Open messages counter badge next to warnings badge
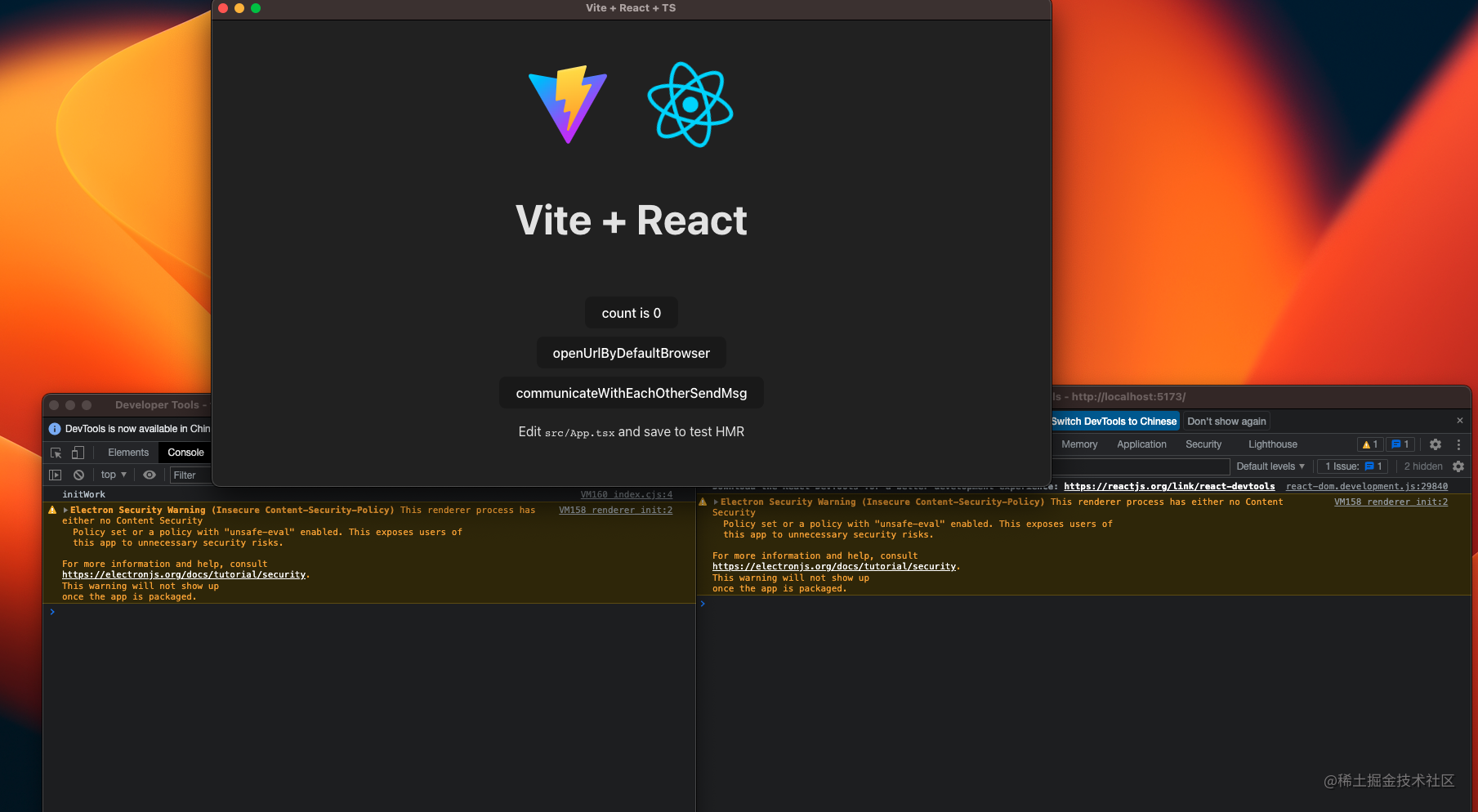The image size is (1478, 812). (1400, 444)
